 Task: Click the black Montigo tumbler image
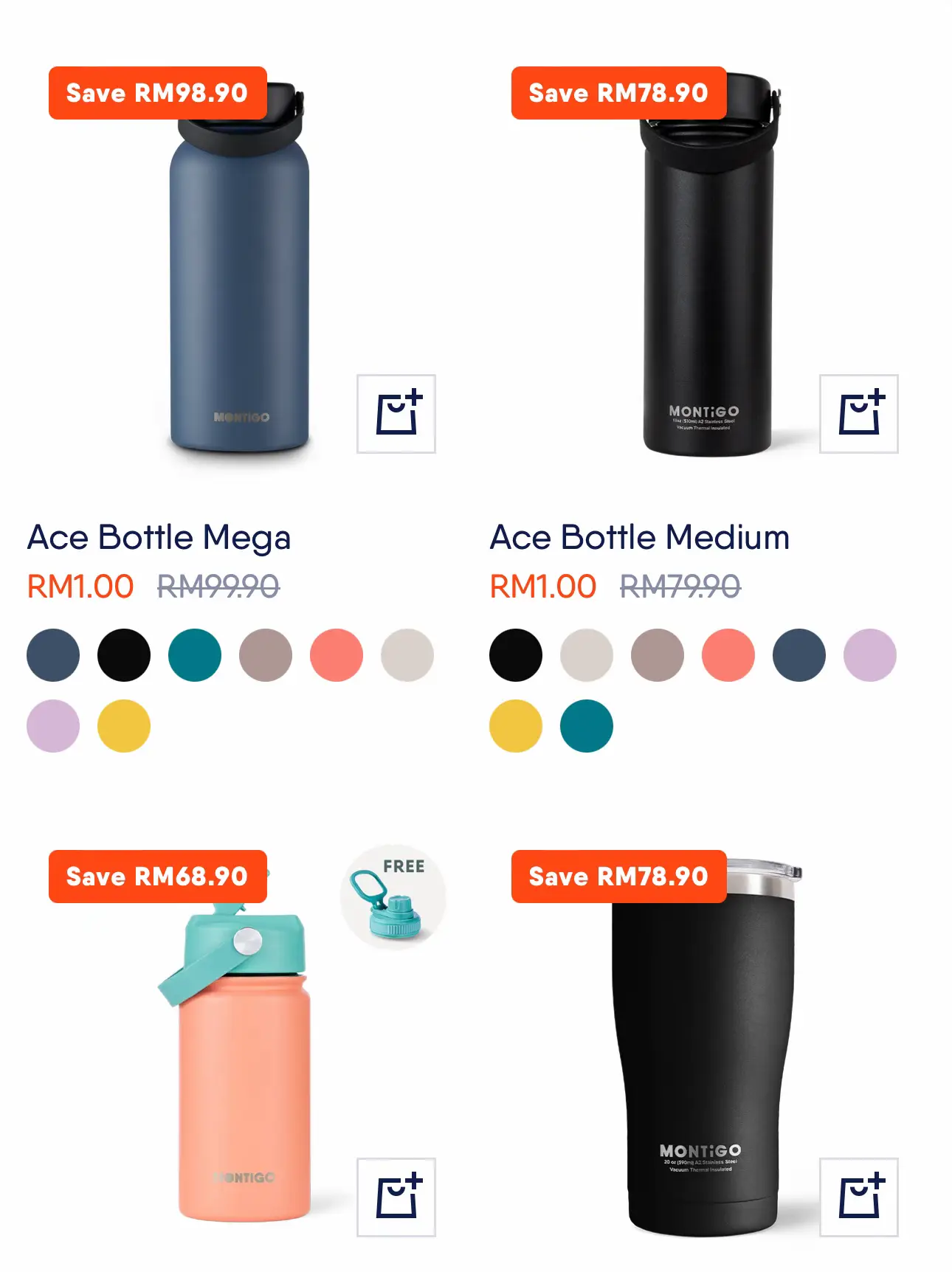pos(705,1048)
